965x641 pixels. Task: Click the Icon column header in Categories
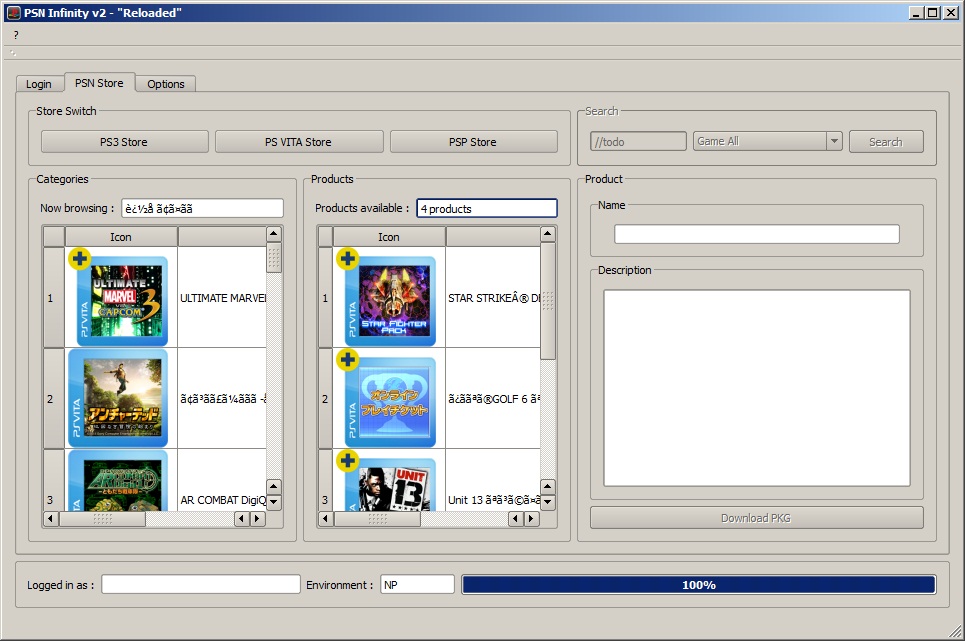point(121,237)
